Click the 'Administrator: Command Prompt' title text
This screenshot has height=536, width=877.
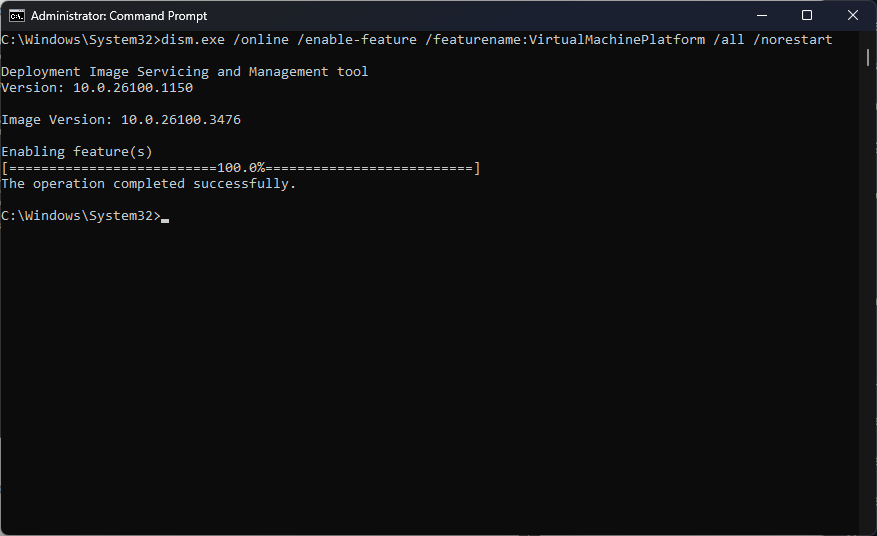[x=118, y=16]
